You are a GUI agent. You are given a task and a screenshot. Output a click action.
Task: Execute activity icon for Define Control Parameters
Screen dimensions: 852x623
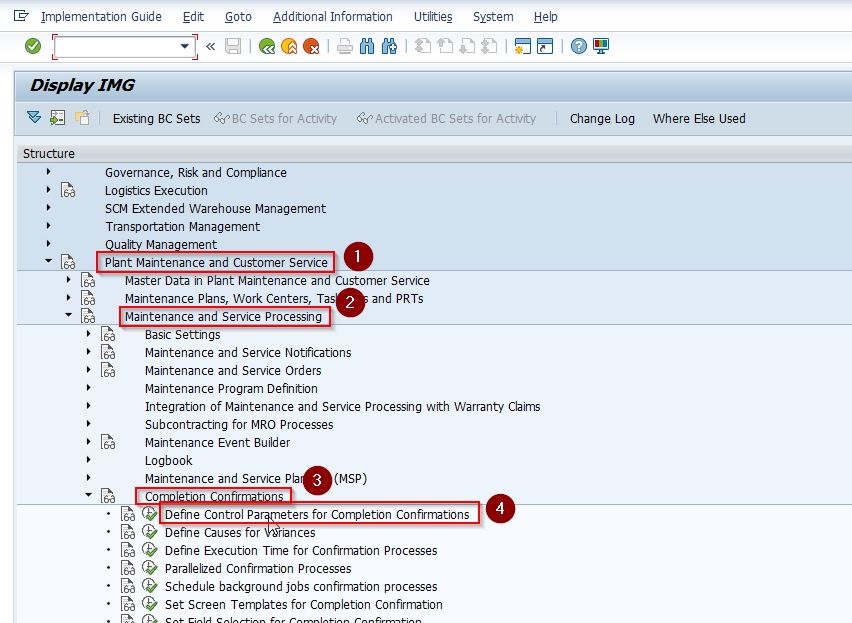point(149,514)
